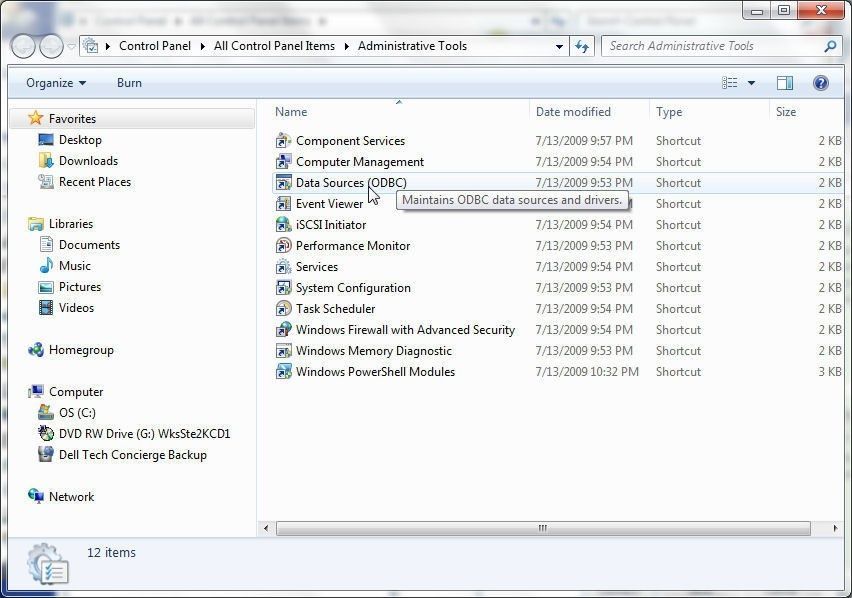Expand the arrow after All Control Panel Items
852x598 pixels.
pos(346,47)
